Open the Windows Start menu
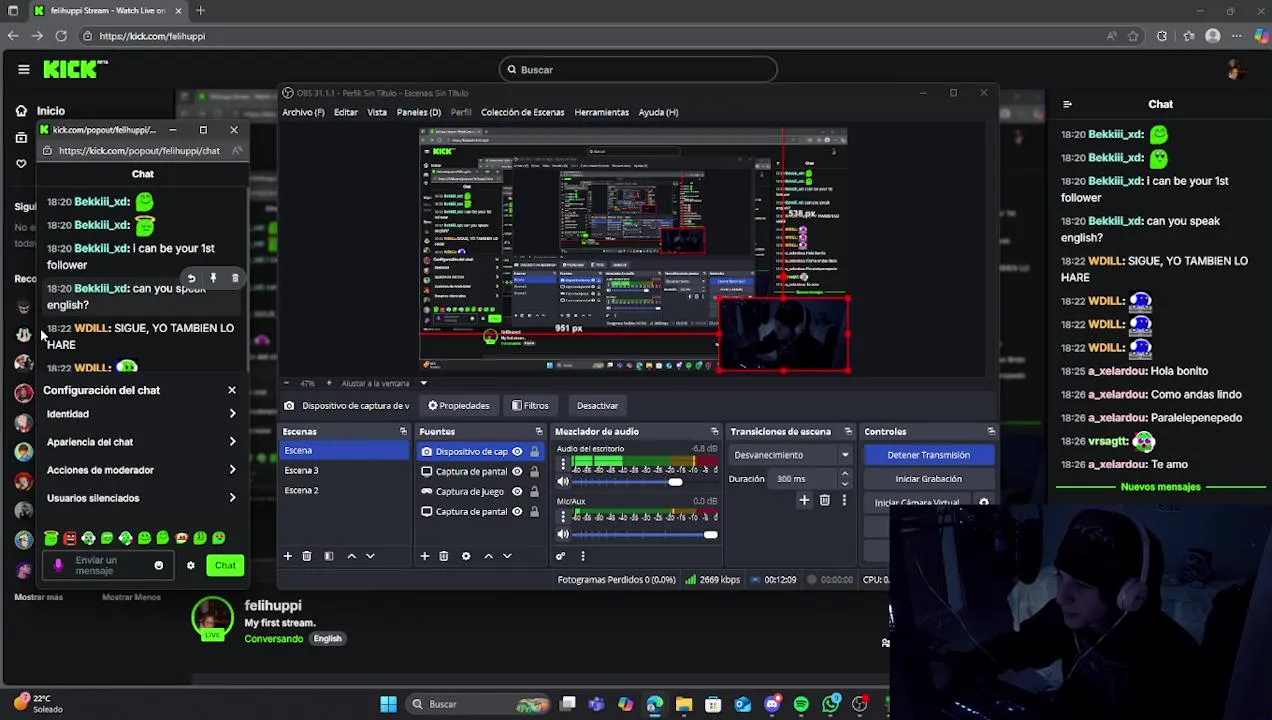 [388, 704]
